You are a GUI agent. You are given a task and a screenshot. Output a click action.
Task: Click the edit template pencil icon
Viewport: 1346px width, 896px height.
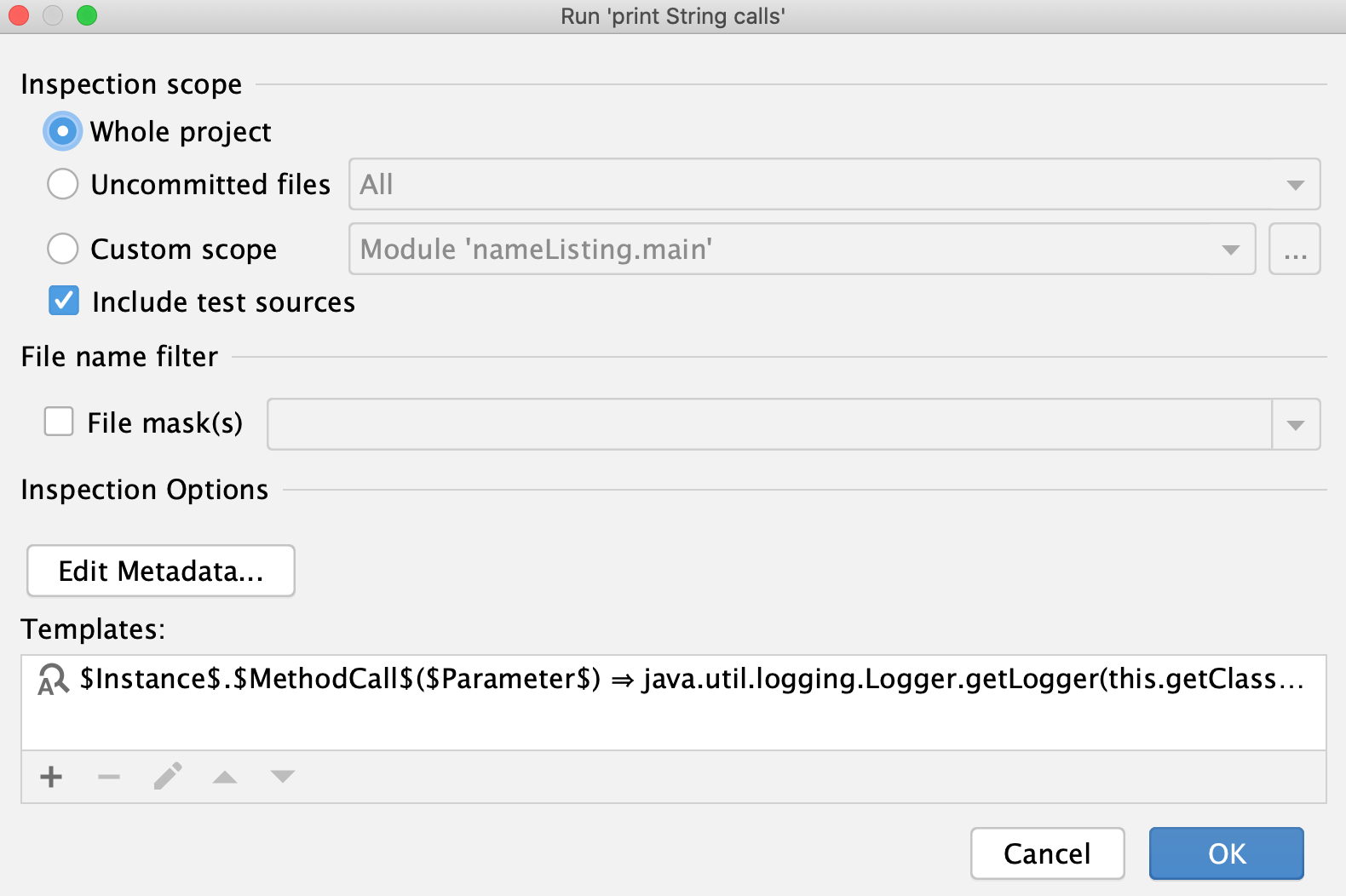tap(168, 777)
